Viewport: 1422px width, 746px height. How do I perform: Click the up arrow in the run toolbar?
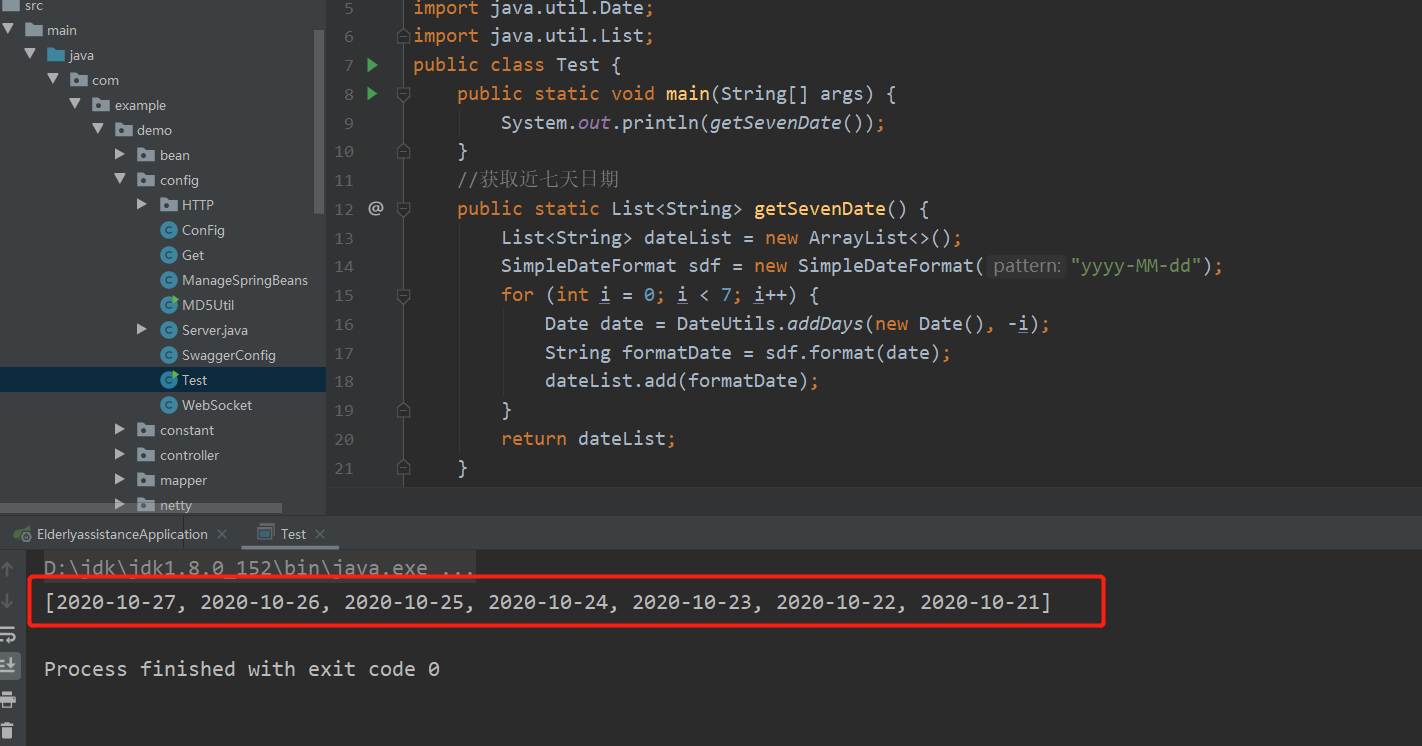tap(10, 568)
